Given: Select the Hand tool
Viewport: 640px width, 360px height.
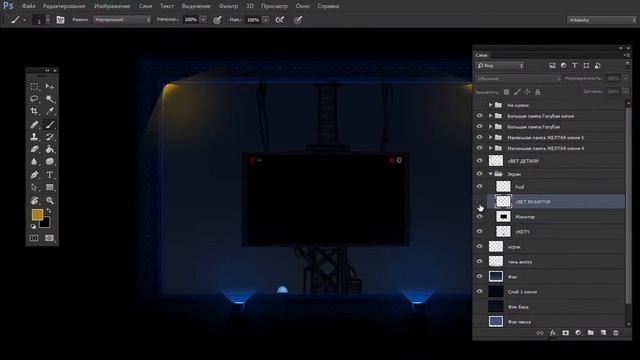Looking at the screenshot, I should [x=34, y=200].
